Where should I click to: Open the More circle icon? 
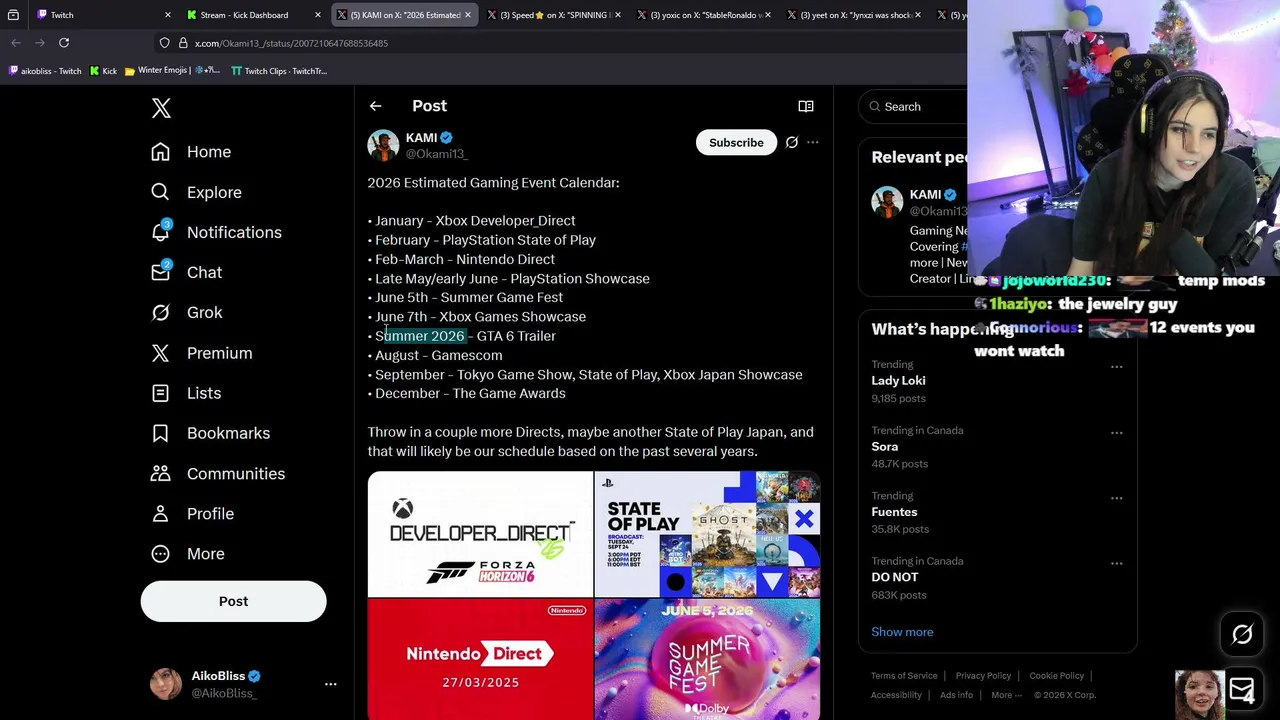click(160, 553)
